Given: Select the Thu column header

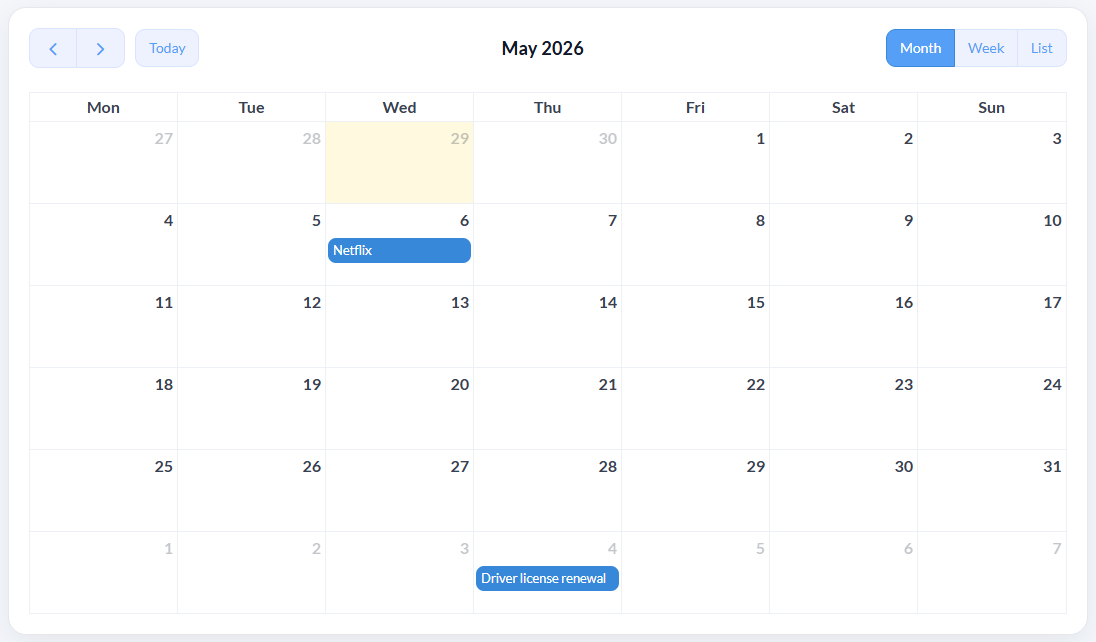Looking at the screenshot, I should coord(547,108).
